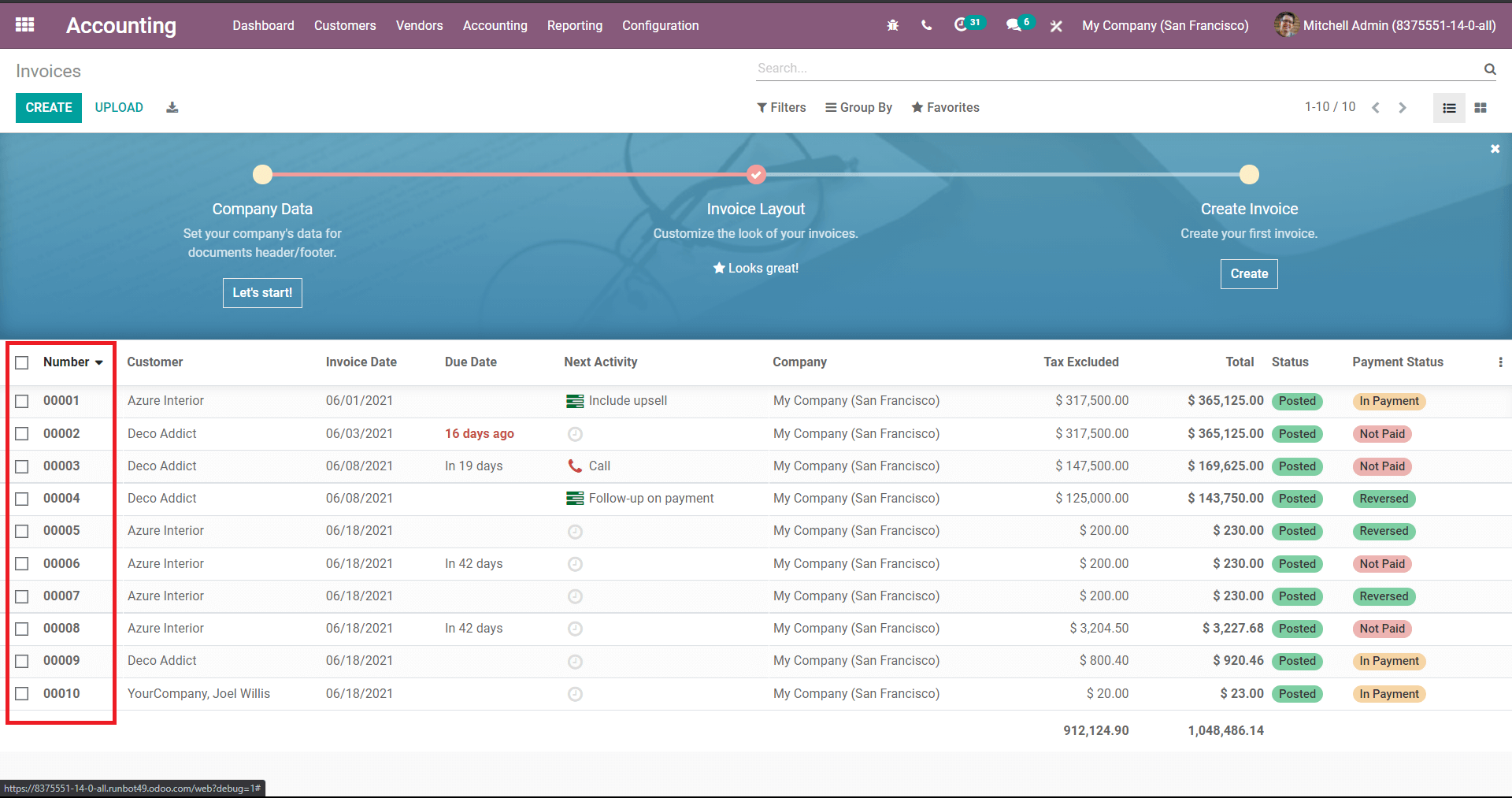Toggle the select-all invoices checkbox
Viewport: 1512px width, 798px height.
click(x=22, y=362)
